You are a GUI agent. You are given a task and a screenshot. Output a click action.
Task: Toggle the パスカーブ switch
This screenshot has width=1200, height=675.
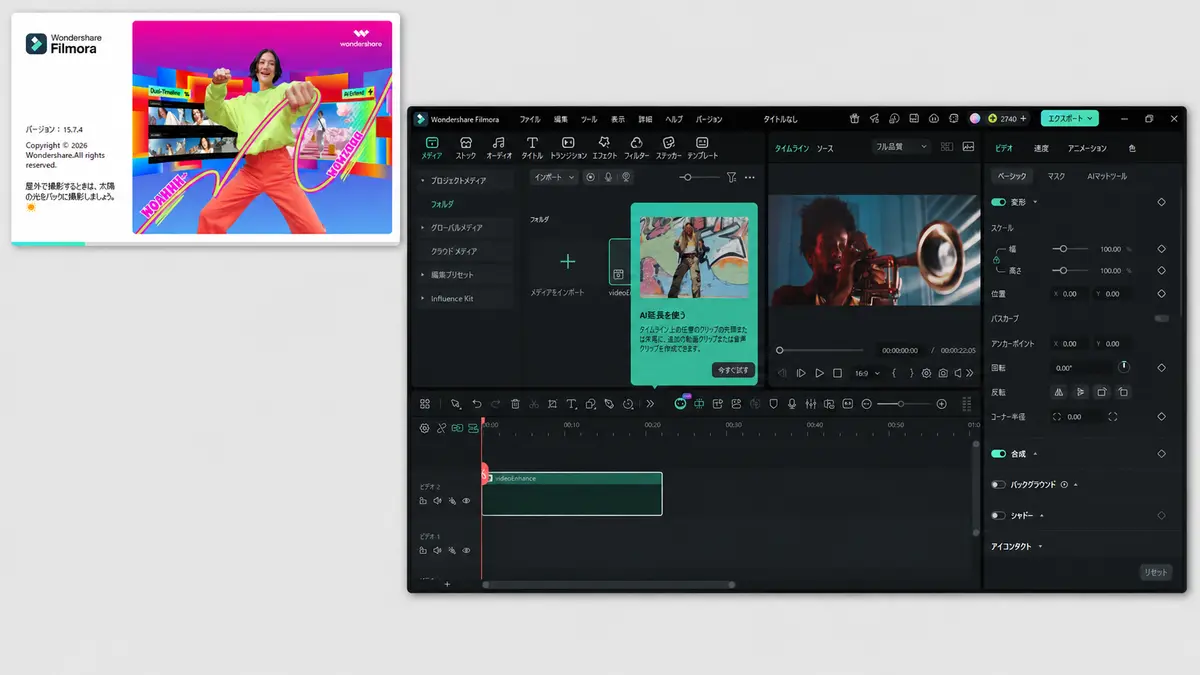(1161, 319)
